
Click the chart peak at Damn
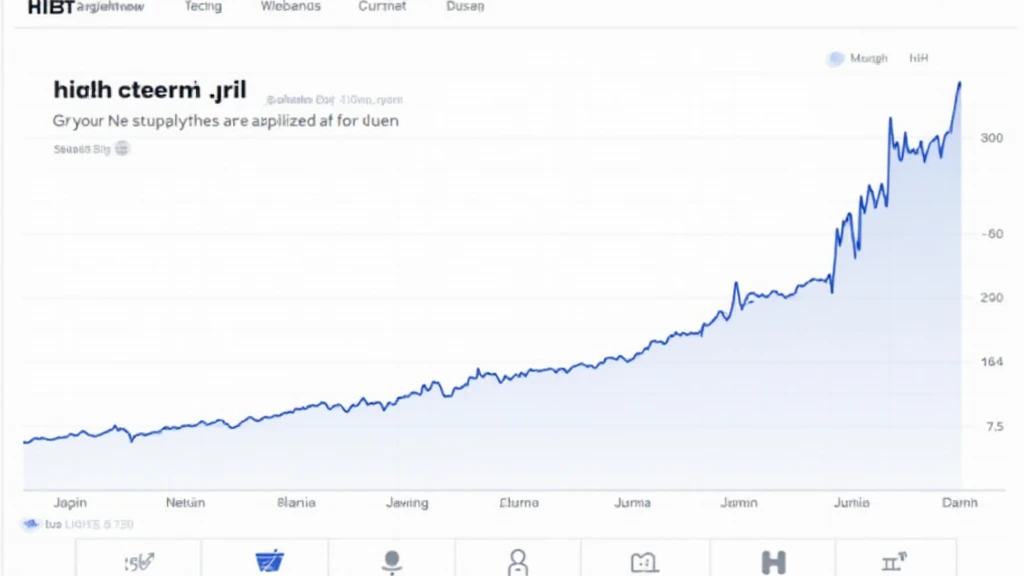pos(959,83)
